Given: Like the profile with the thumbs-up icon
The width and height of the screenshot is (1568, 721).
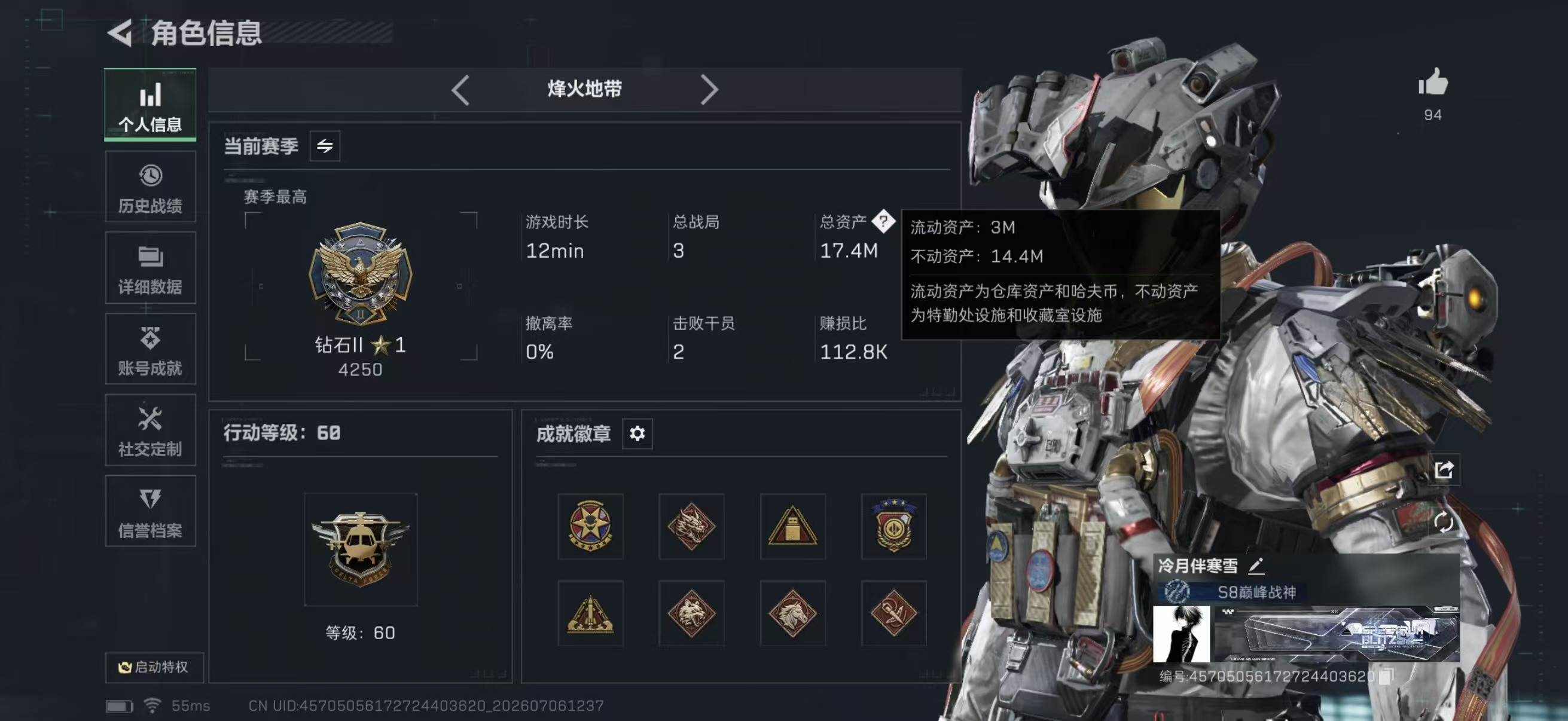Looking at the screenshot, I should pos(1433,81).
